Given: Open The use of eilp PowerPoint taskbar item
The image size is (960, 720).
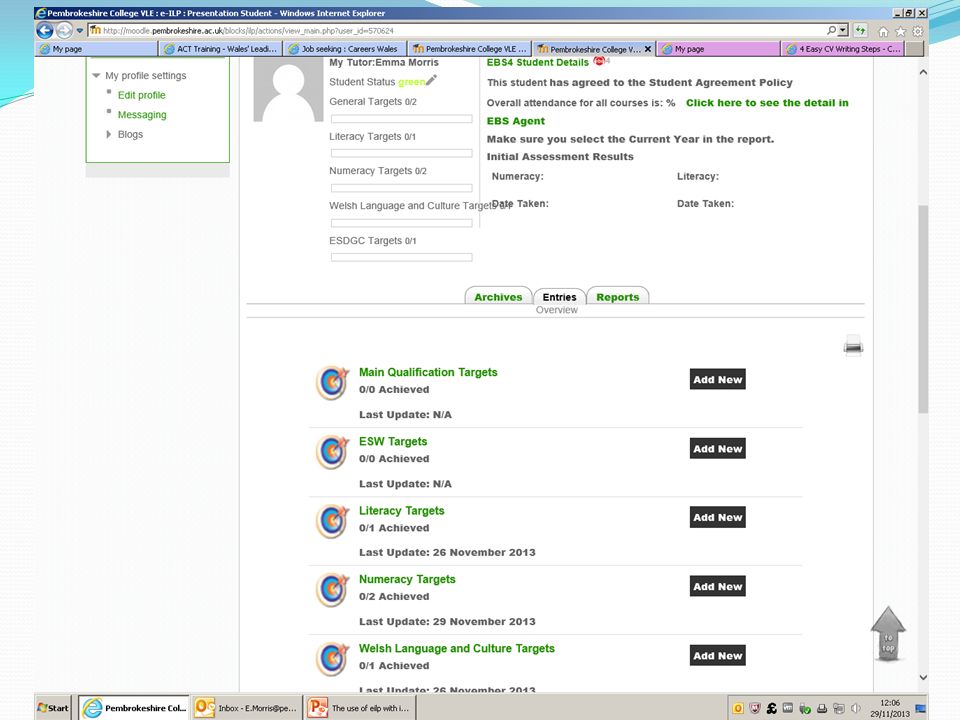Looking at the screenshot, I should pyautogui.click(x=360, y=708).
